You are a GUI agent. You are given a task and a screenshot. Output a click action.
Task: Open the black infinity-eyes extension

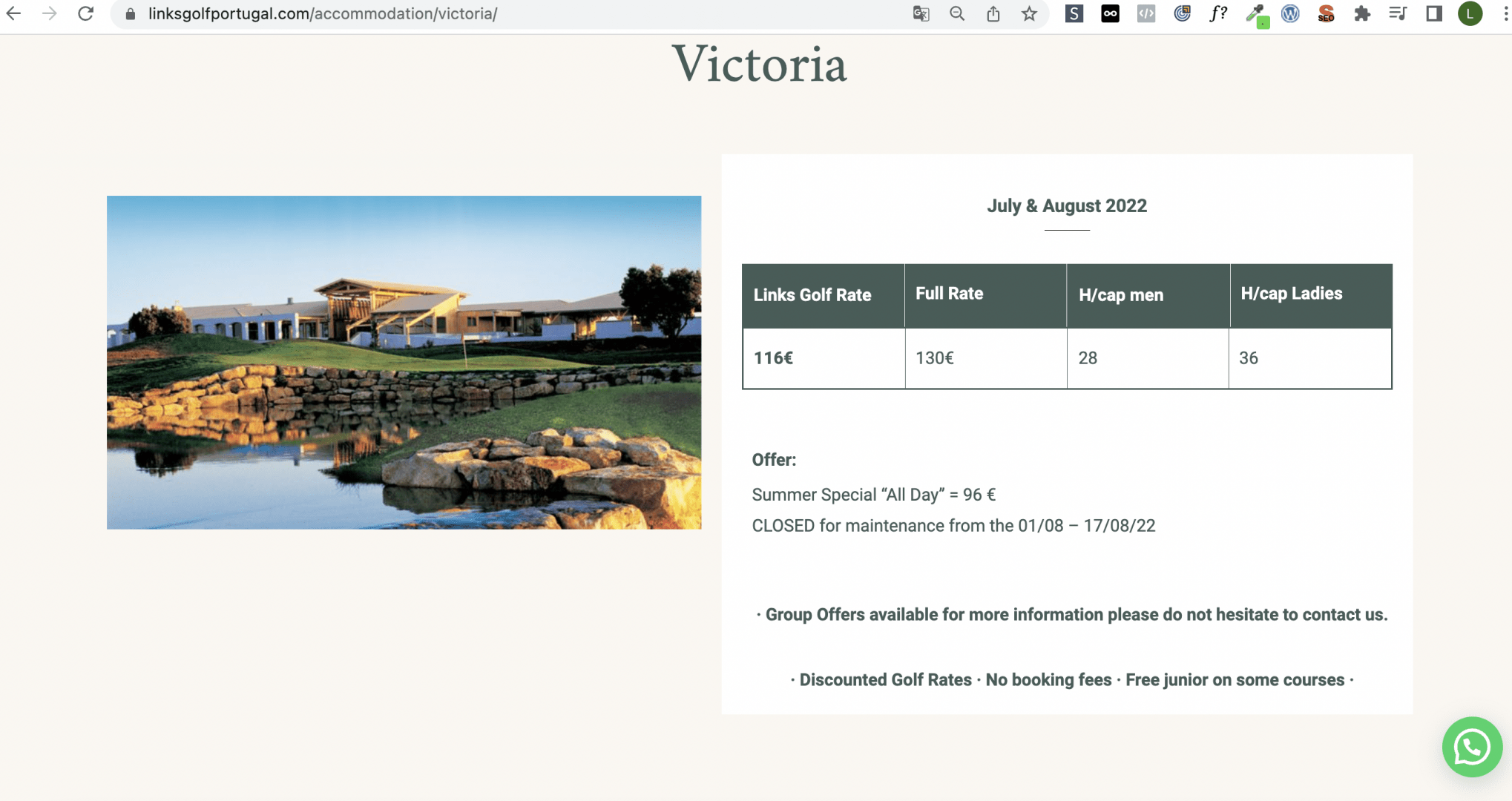[1110, 13]
